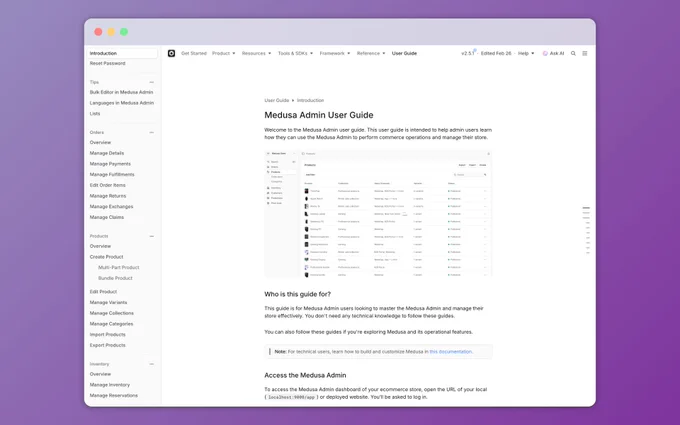Open the Resources dropdown menu

[256, 53]
